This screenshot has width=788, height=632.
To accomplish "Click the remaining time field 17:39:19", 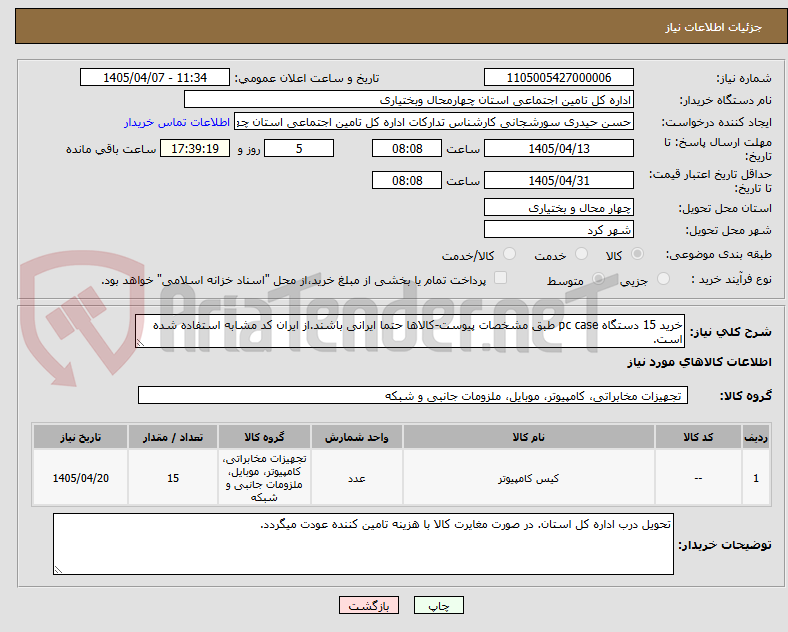I will click(195, 148).
